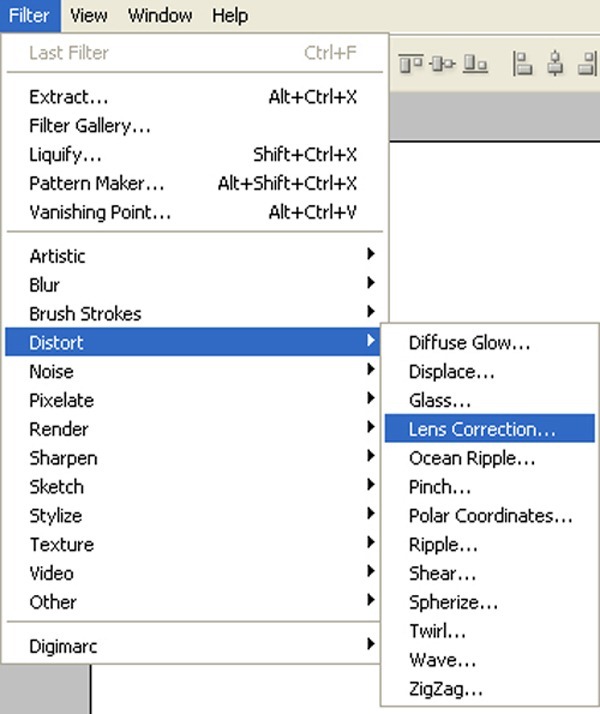Open the Liquify filter
Image resolution: width=600 pixels, height=714 pixels.
pos(68,155)
